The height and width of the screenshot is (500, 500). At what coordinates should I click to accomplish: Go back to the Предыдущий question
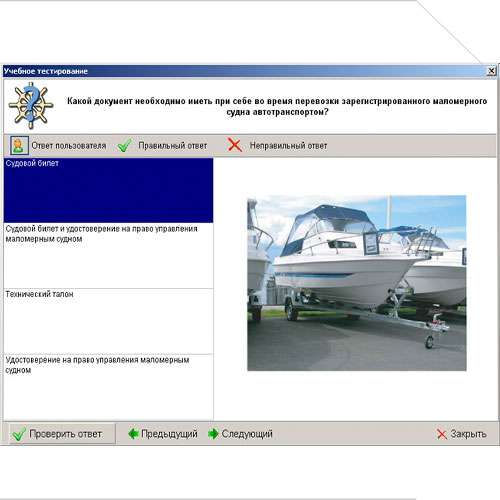(x=163, y=434)
